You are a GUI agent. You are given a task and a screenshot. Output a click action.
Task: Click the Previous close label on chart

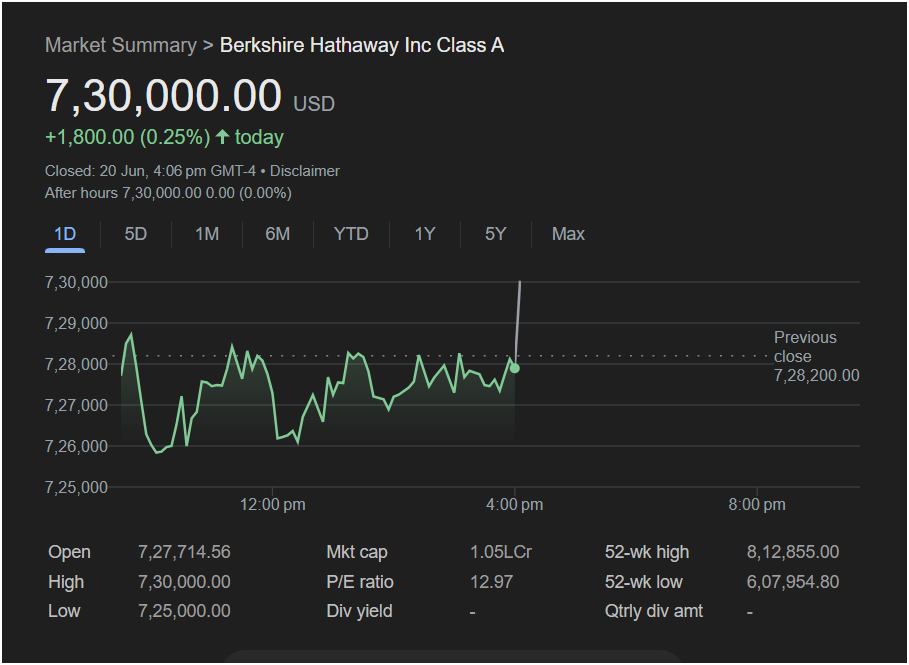805,347
